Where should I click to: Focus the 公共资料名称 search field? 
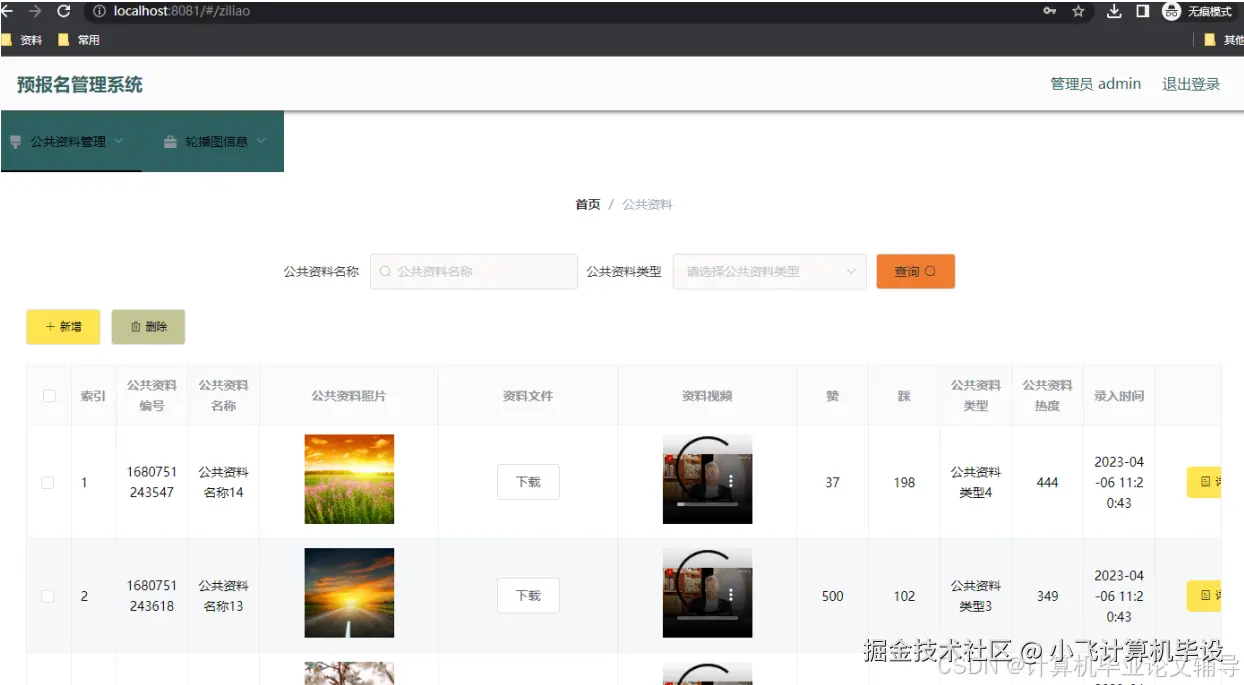click(x=474, y=271)
